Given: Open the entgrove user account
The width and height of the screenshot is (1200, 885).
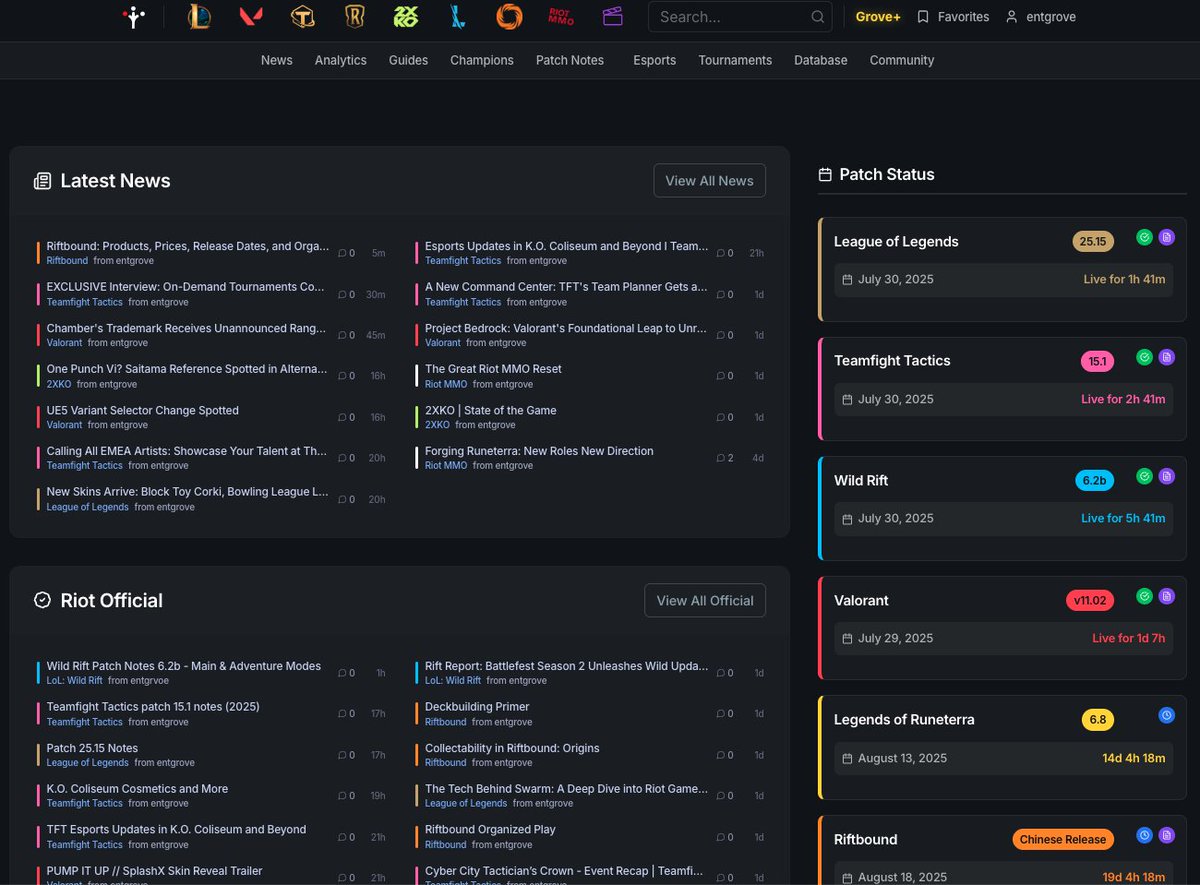Looking at the screenshot, I should click(x=1041, y=17).
